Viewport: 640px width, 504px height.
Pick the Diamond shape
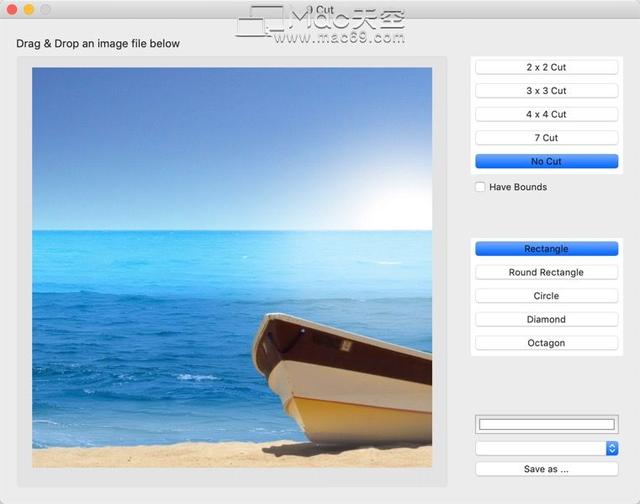tap(546, 319)
